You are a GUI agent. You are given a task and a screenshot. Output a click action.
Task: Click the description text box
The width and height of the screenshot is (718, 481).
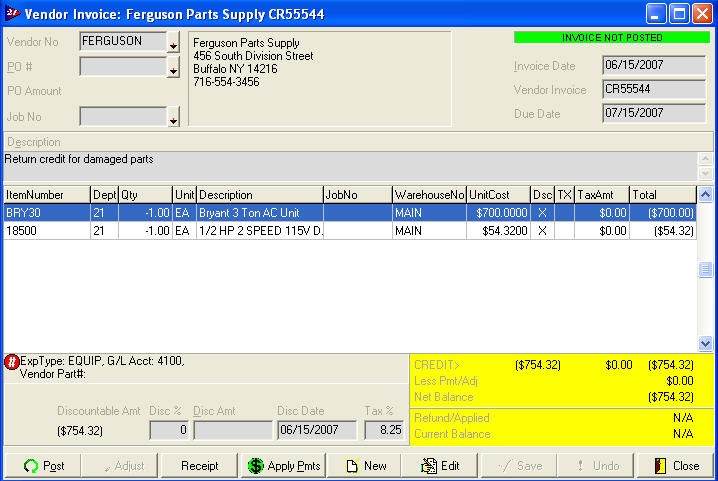coord(350,166)
